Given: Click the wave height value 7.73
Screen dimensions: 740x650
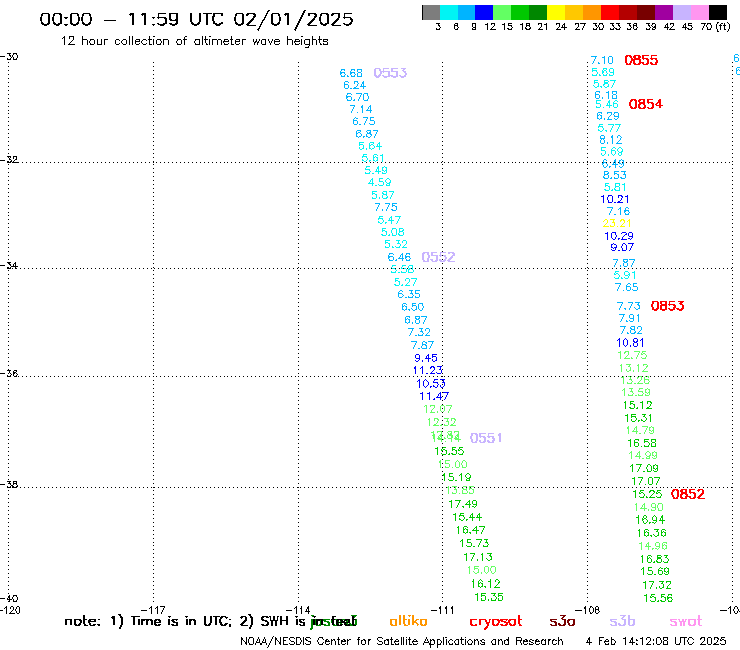Looking at the screenshot, I should click(629, 306).
